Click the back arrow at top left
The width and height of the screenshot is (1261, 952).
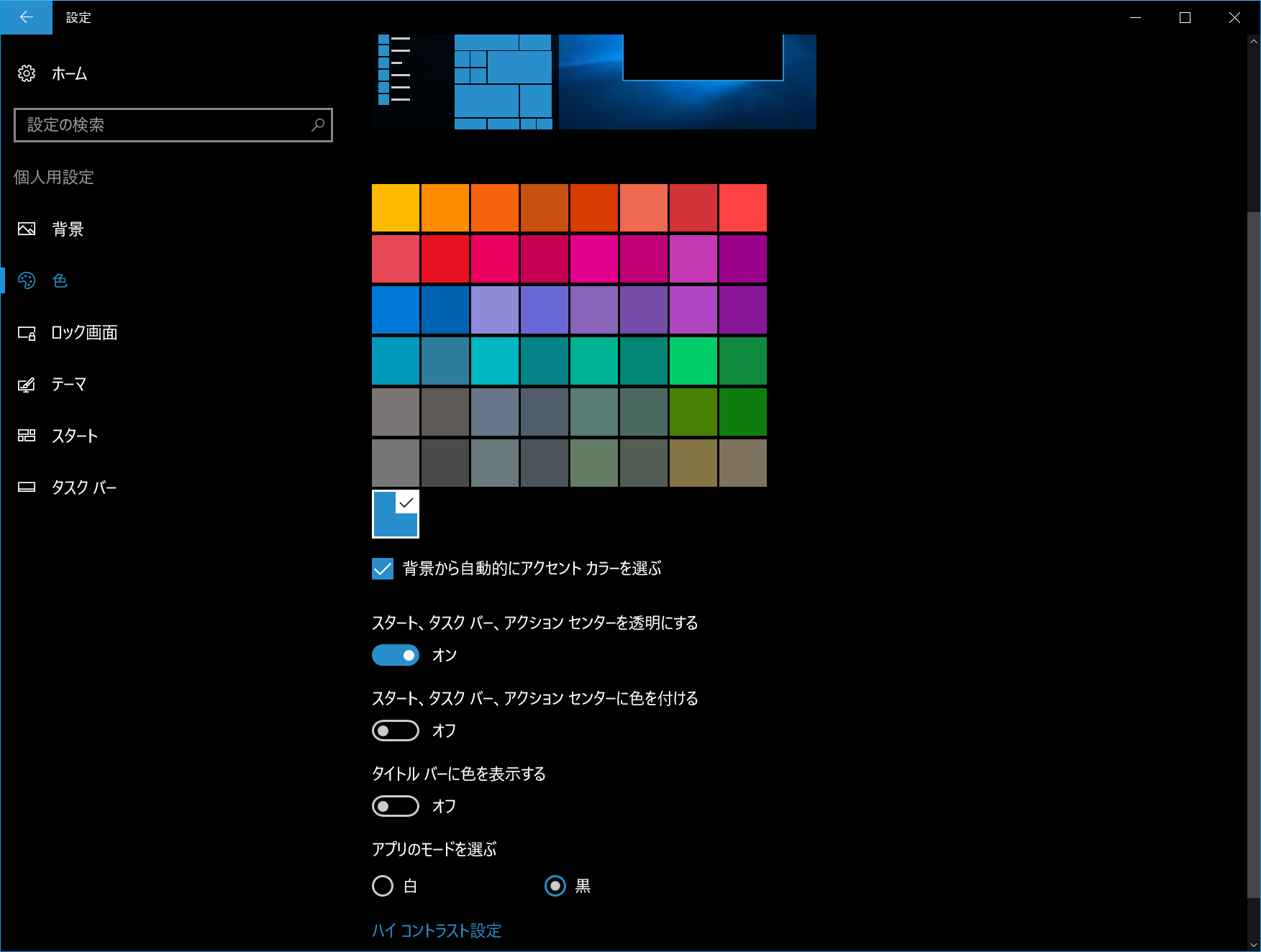(26, 17)
